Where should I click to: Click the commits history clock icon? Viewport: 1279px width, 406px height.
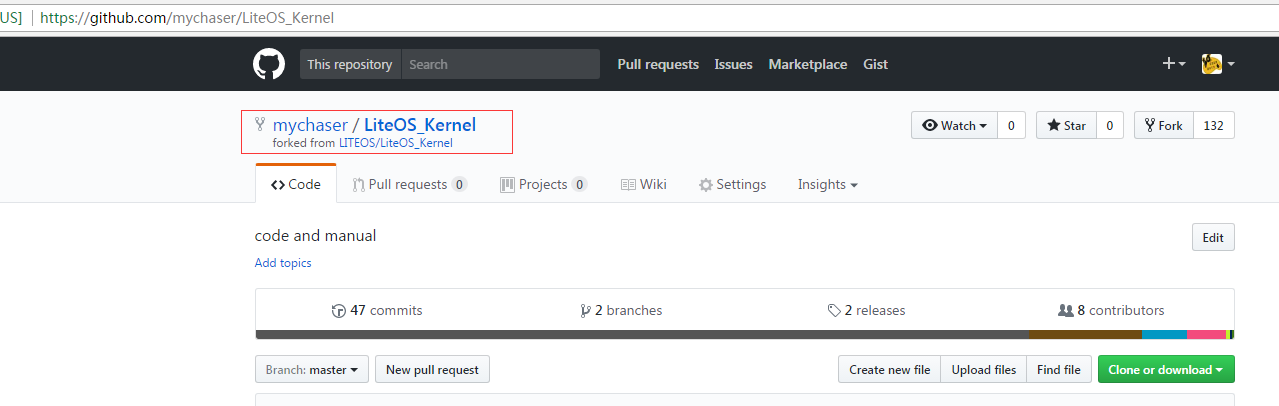pyautogui.click(x=339, y=311)
